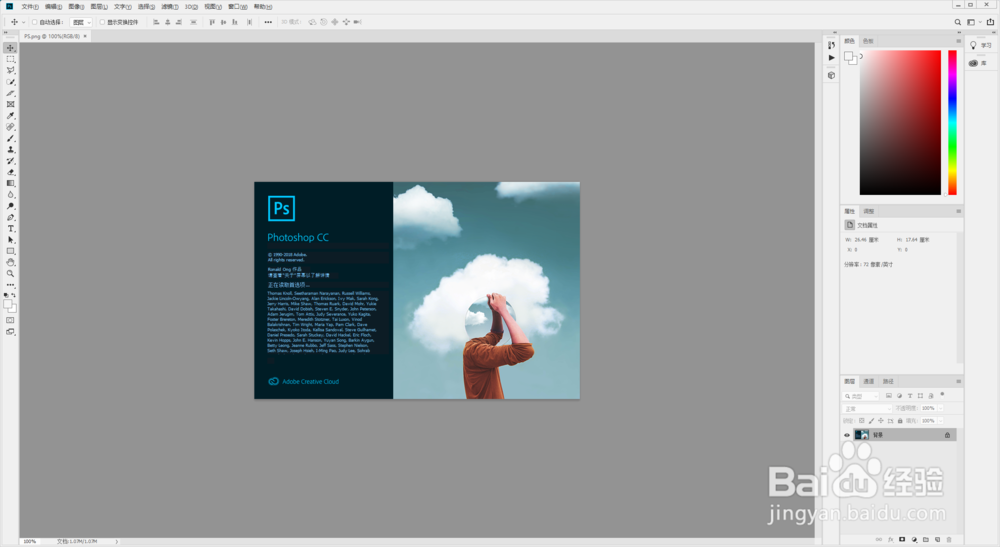Open the Learn panel button (学习)

(x=981, y=45)
